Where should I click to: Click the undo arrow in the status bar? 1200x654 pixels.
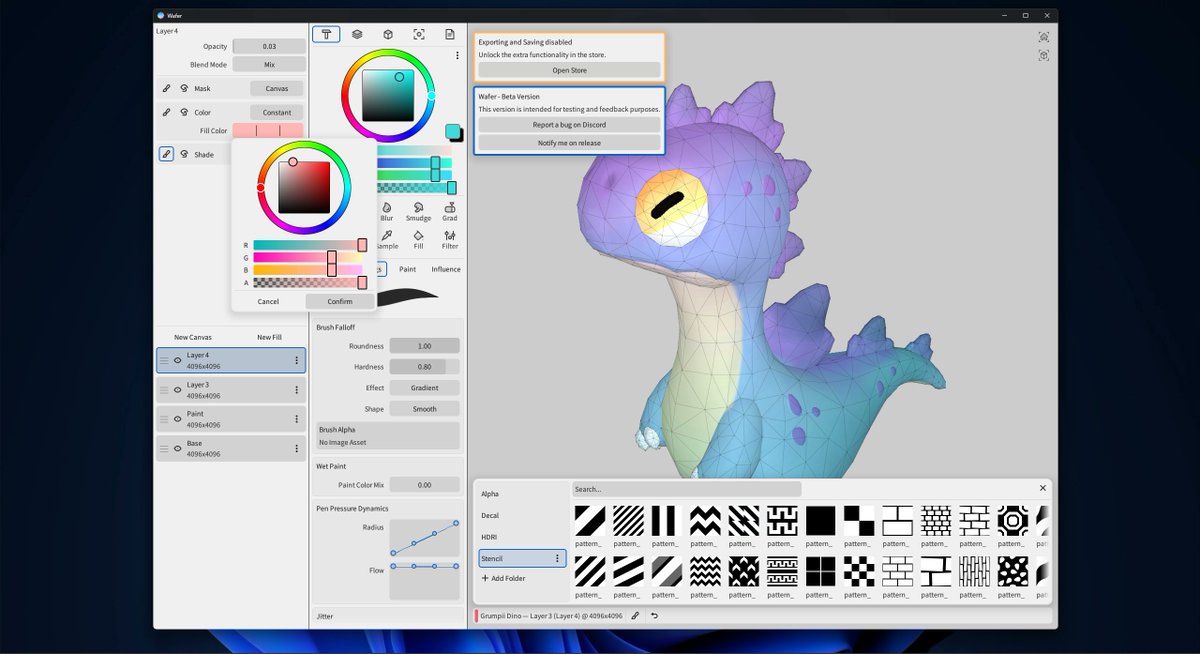(654, 616)
